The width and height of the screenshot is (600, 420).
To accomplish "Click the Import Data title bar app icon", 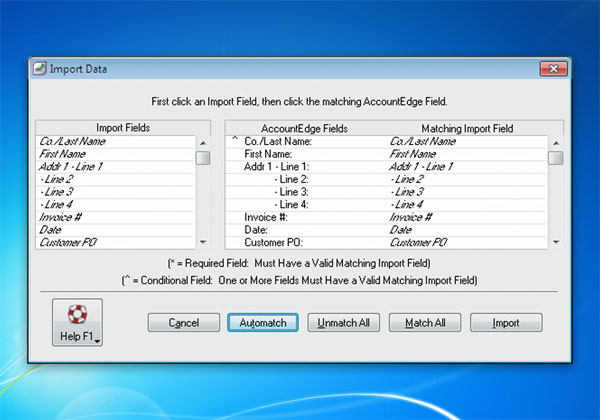I will point(39,68).
